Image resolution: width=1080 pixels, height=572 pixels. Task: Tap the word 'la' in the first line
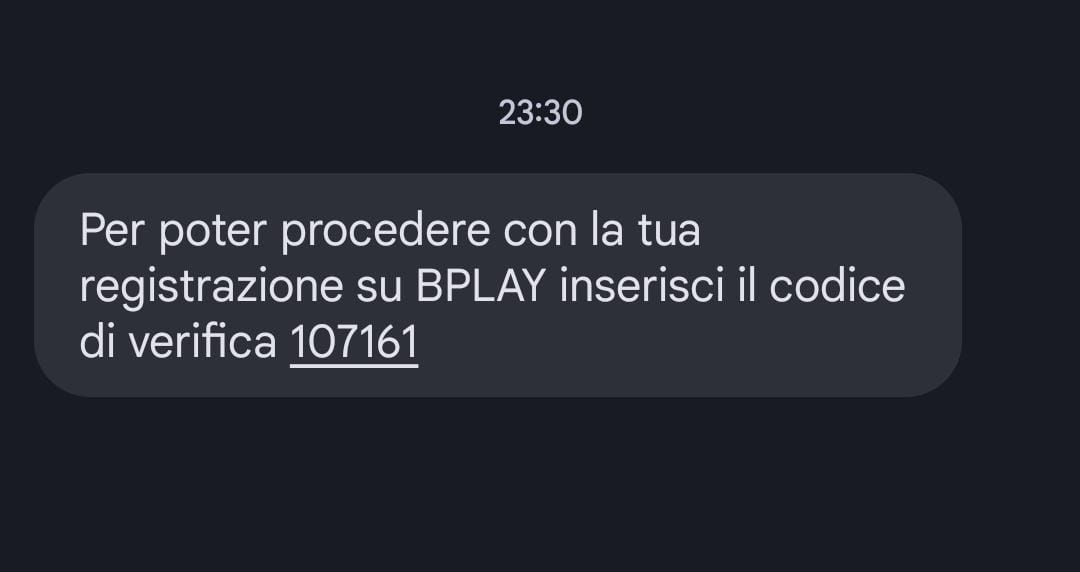point(606,231)
